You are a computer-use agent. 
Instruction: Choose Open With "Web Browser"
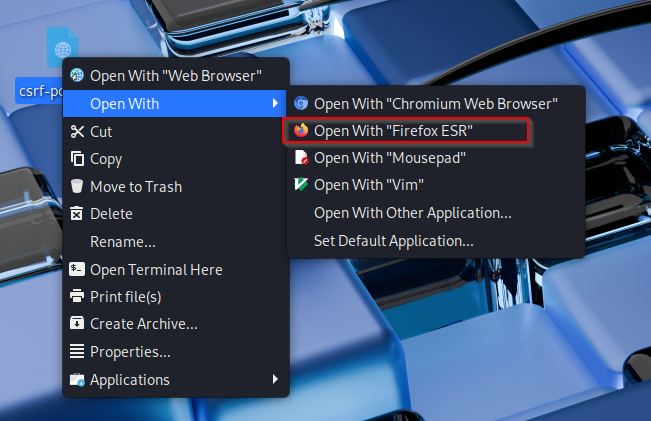point(176,76)
